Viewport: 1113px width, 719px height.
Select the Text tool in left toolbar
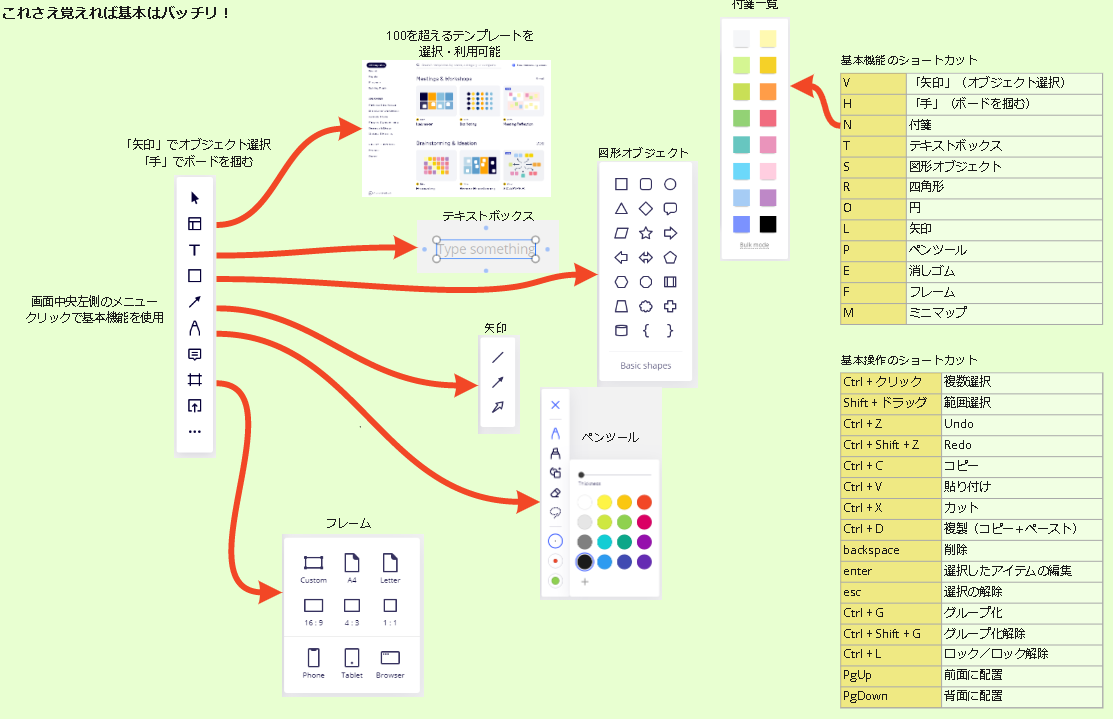click(x=195, y=250)
